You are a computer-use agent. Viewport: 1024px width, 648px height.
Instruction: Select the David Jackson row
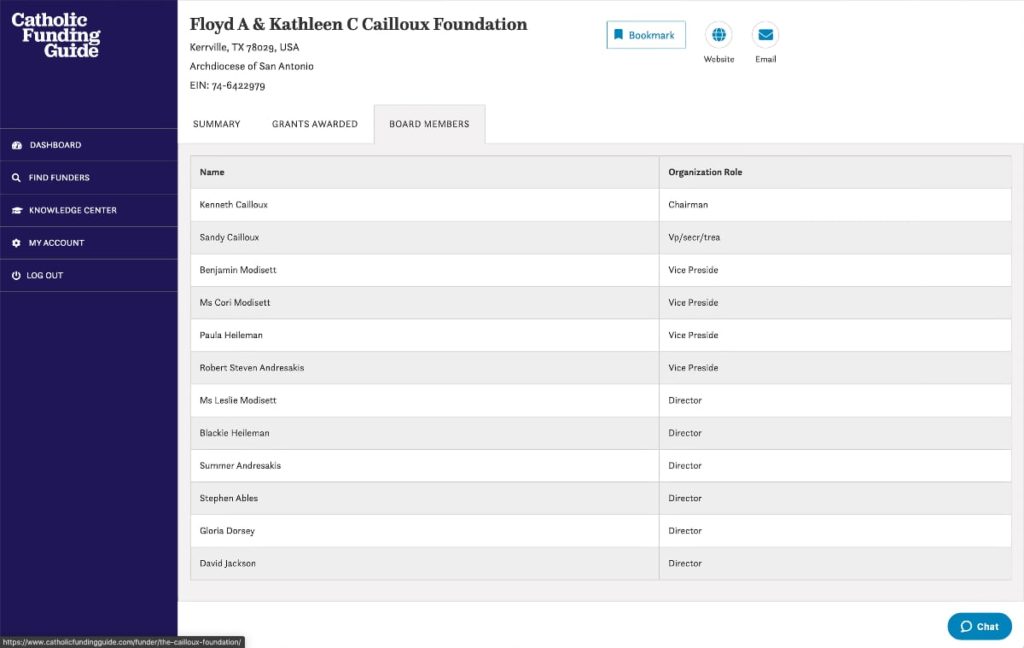coord(601,564)
